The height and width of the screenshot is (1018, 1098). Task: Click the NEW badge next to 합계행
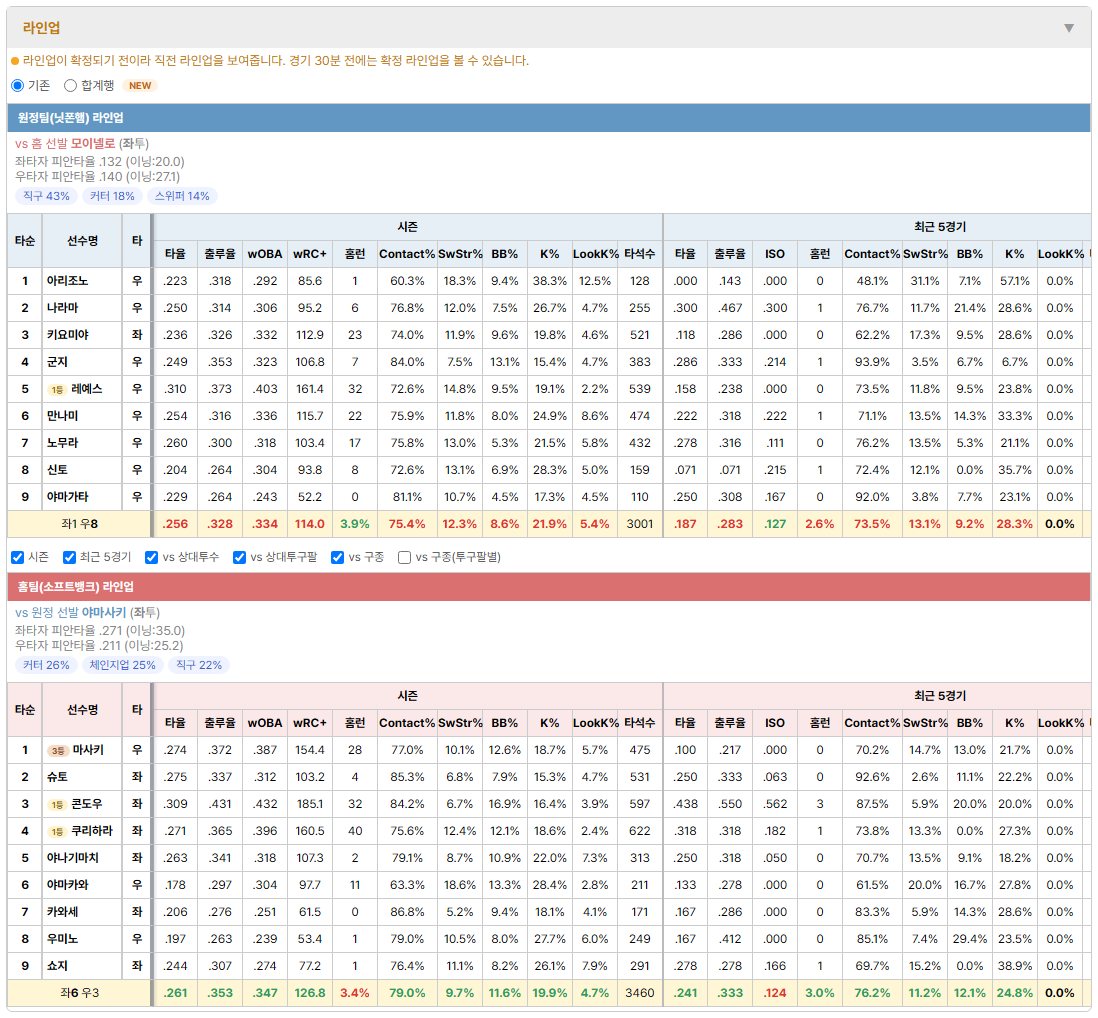(x=140, y=85)
